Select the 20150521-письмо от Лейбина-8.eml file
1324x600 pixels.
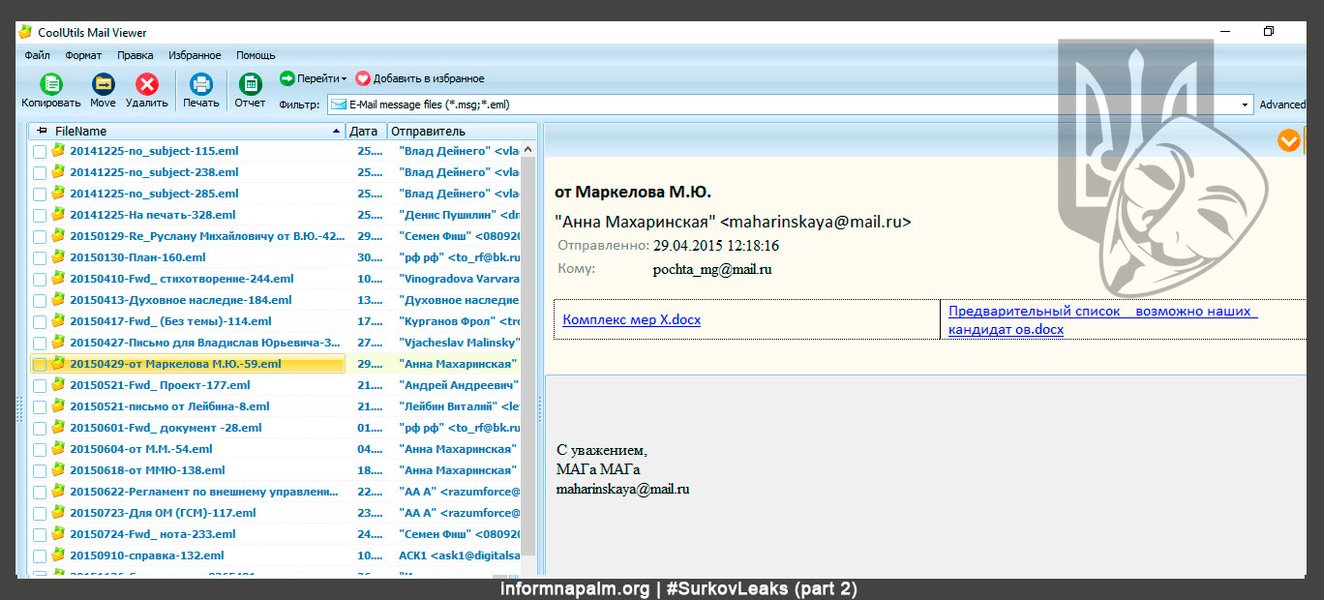pyautogui.click(x=169, y=406)
